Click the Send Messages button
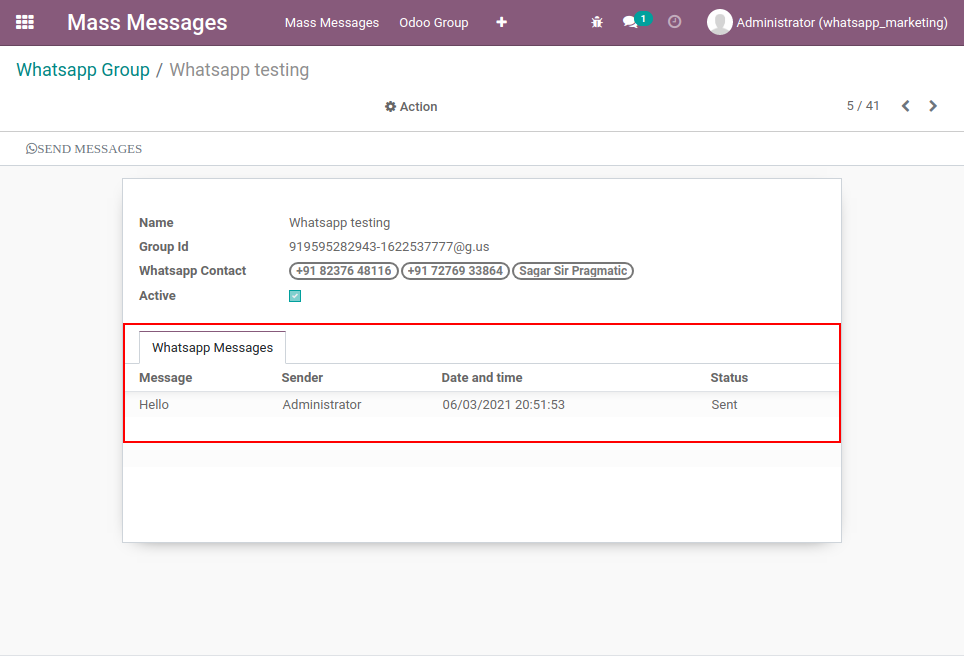The width and height of the screenshot is (964, 656). click(84, 149)
